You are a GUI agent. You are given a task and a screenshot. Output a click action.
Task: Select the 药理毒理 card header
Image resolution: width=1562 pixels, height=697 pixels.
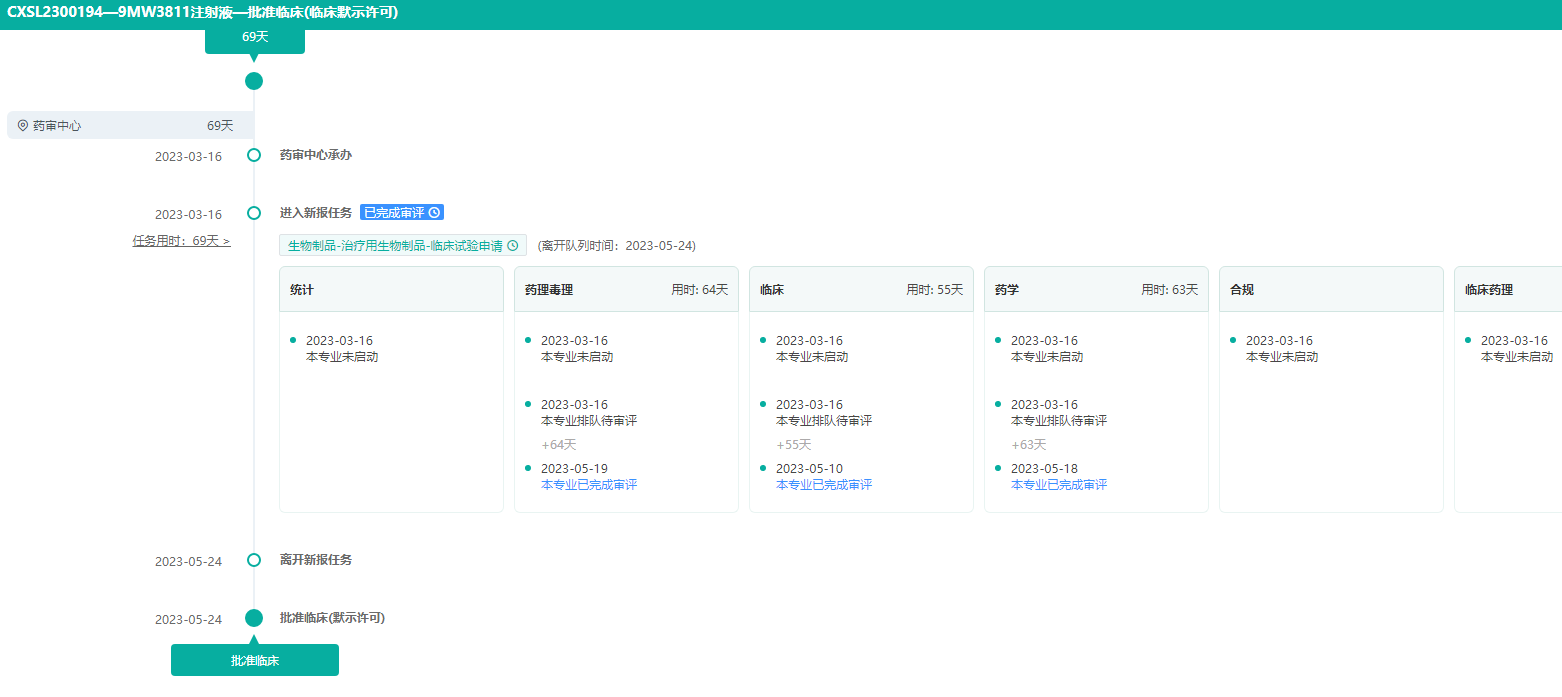tap(626, 290)
